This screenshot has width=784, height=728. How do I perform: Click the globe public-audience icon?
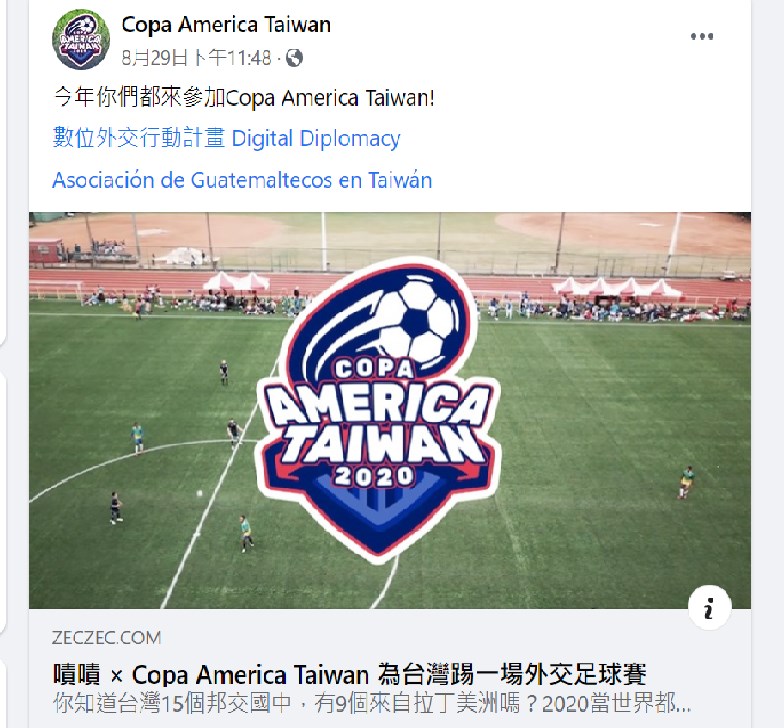pos(294,58)
